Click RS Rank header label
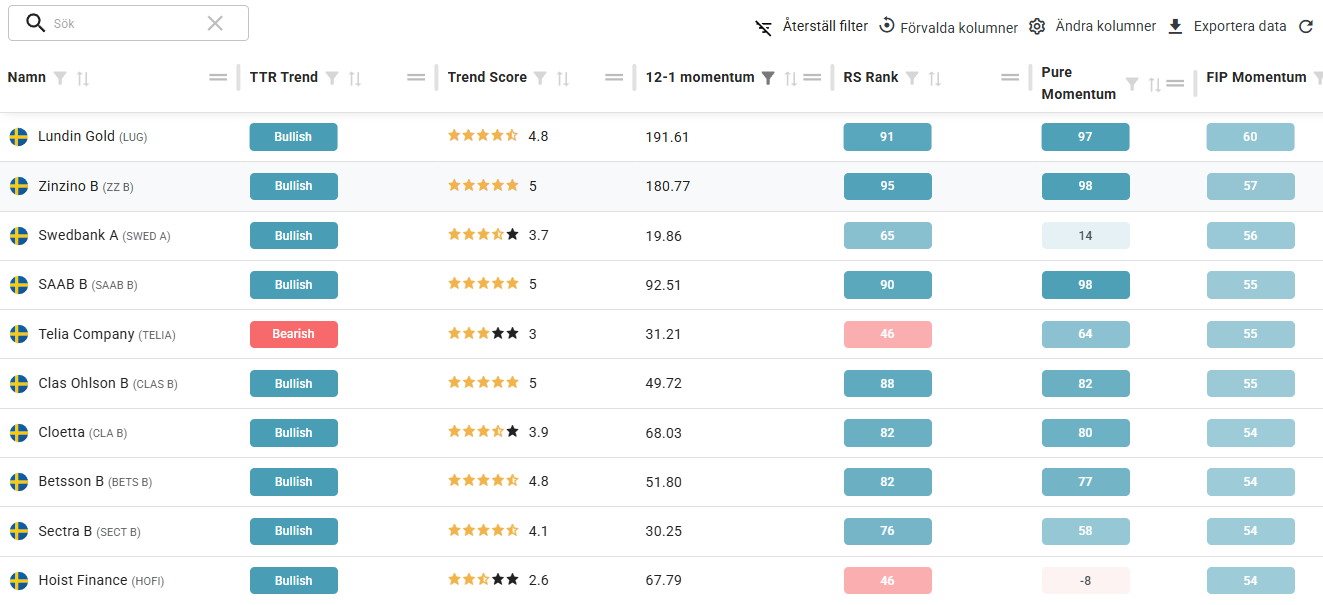1323x605 pixels. 871,77
